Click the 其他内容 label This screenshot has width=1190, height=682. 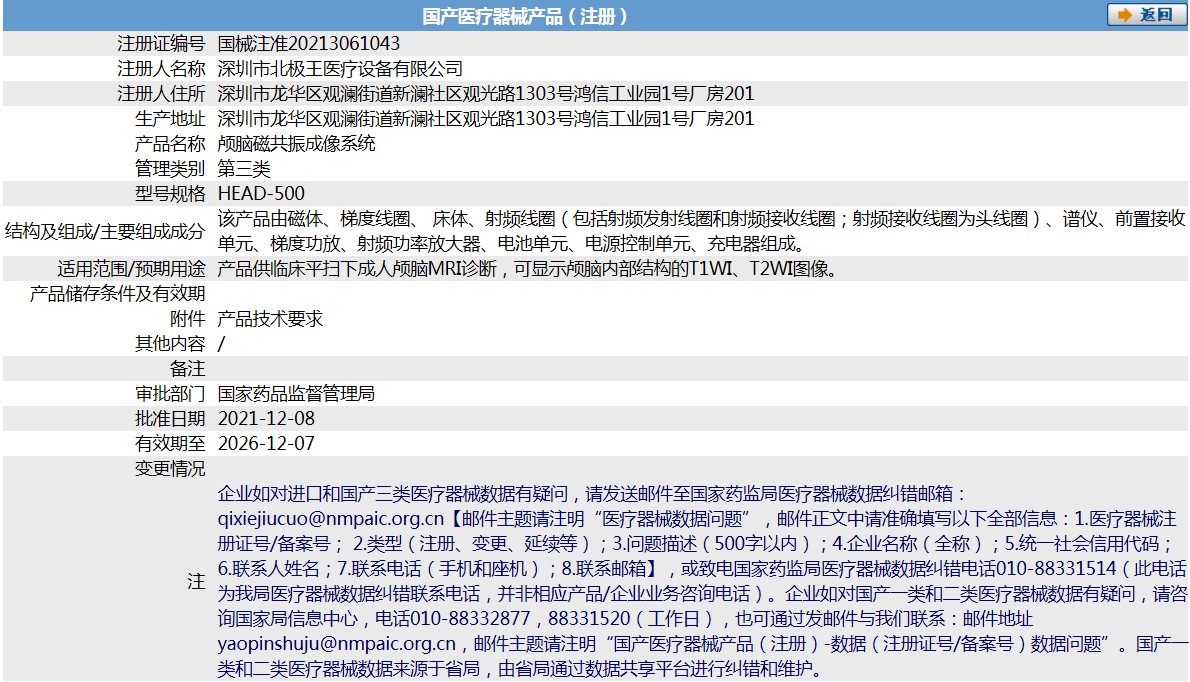[170, 344]
